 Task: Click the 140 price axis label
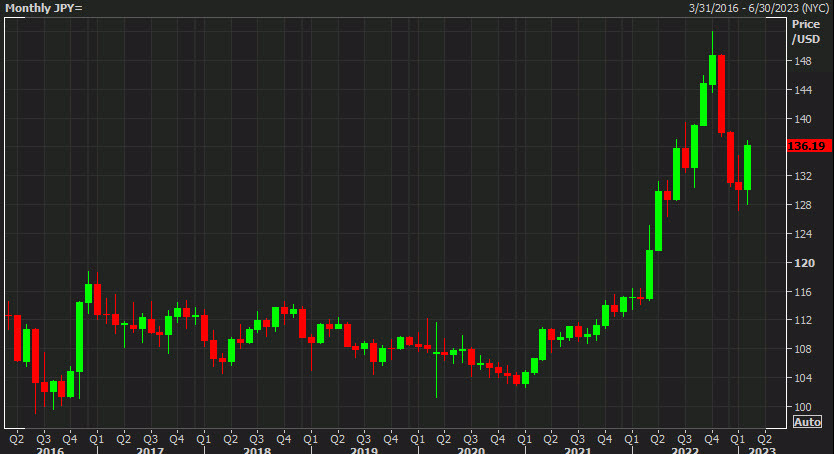pyautogui.click(x=803, y=119)
